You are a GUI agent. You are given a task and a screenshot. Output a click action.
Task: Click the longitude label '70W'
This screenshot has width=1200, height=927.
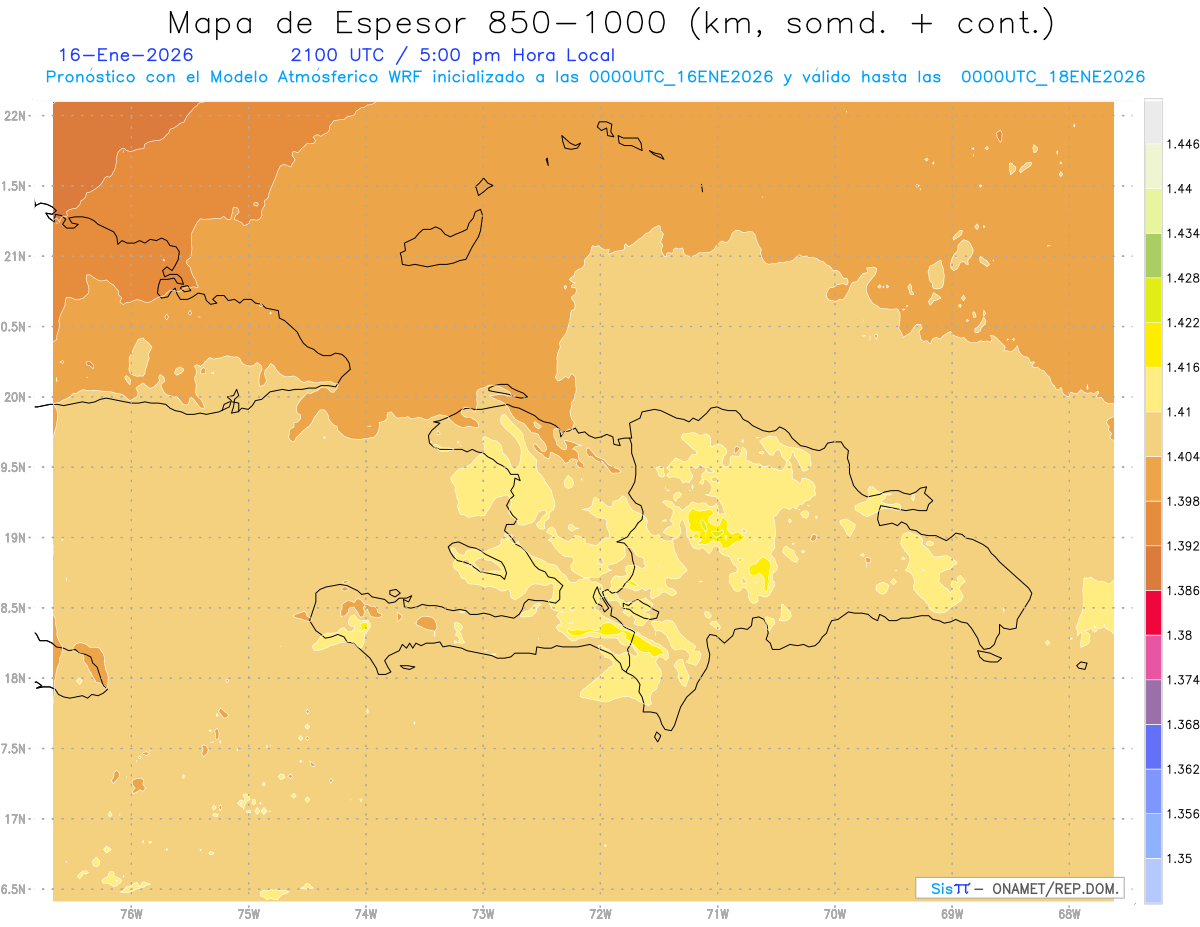[x=835, y=914]
